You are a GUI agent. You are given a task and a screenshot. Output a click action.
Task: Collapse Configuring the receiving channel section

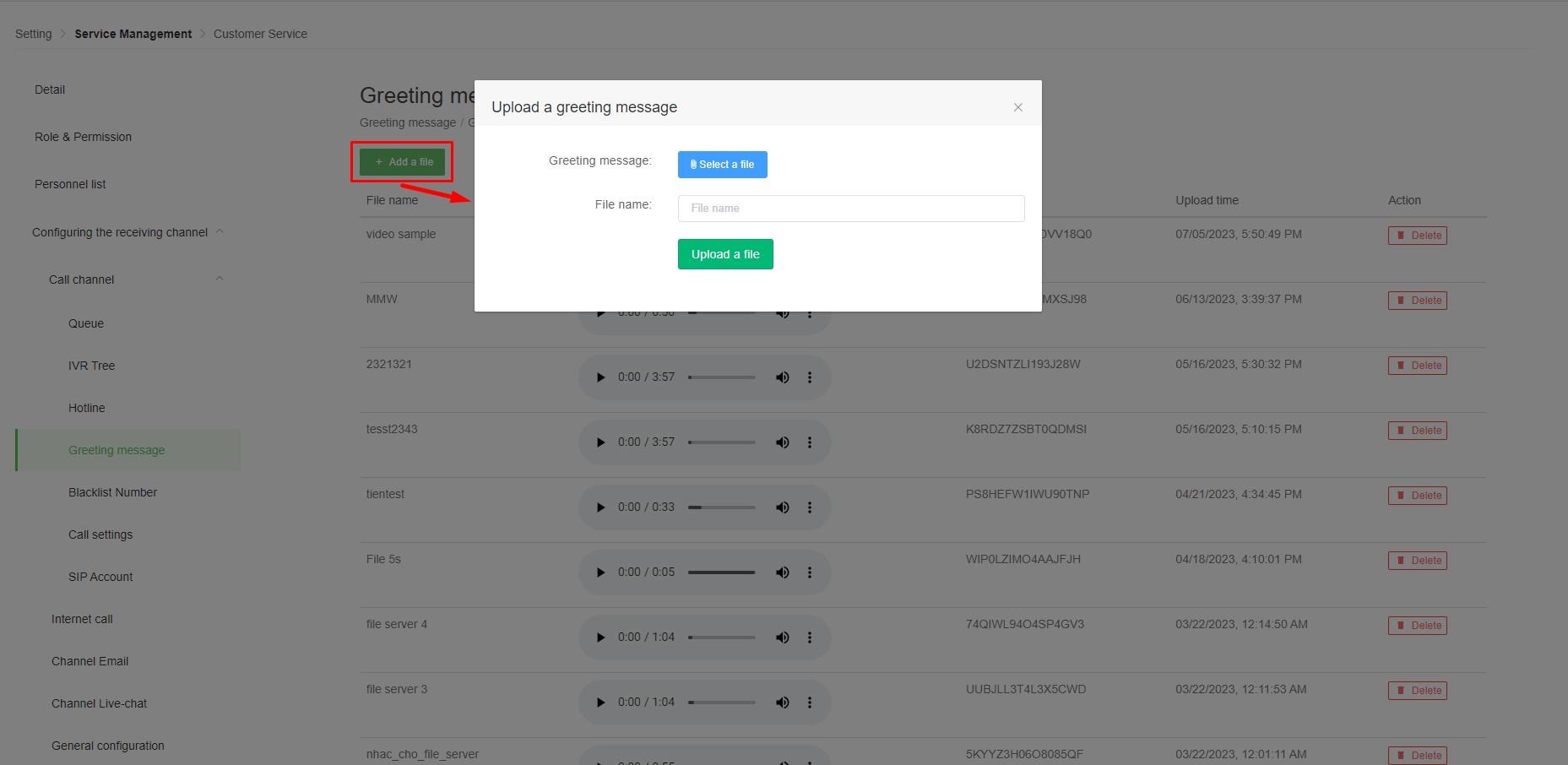(x=220, y=231)
